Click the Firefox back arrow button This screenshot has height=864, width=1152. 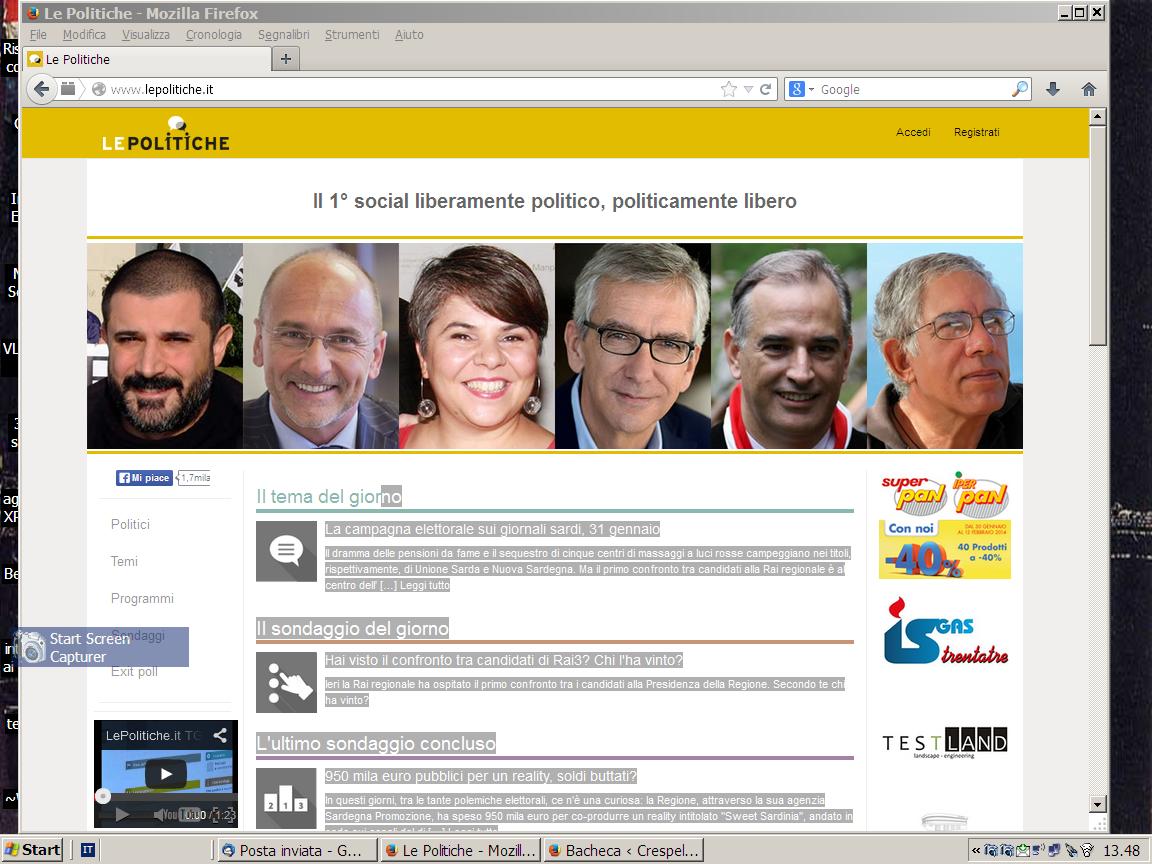[41, 89]
